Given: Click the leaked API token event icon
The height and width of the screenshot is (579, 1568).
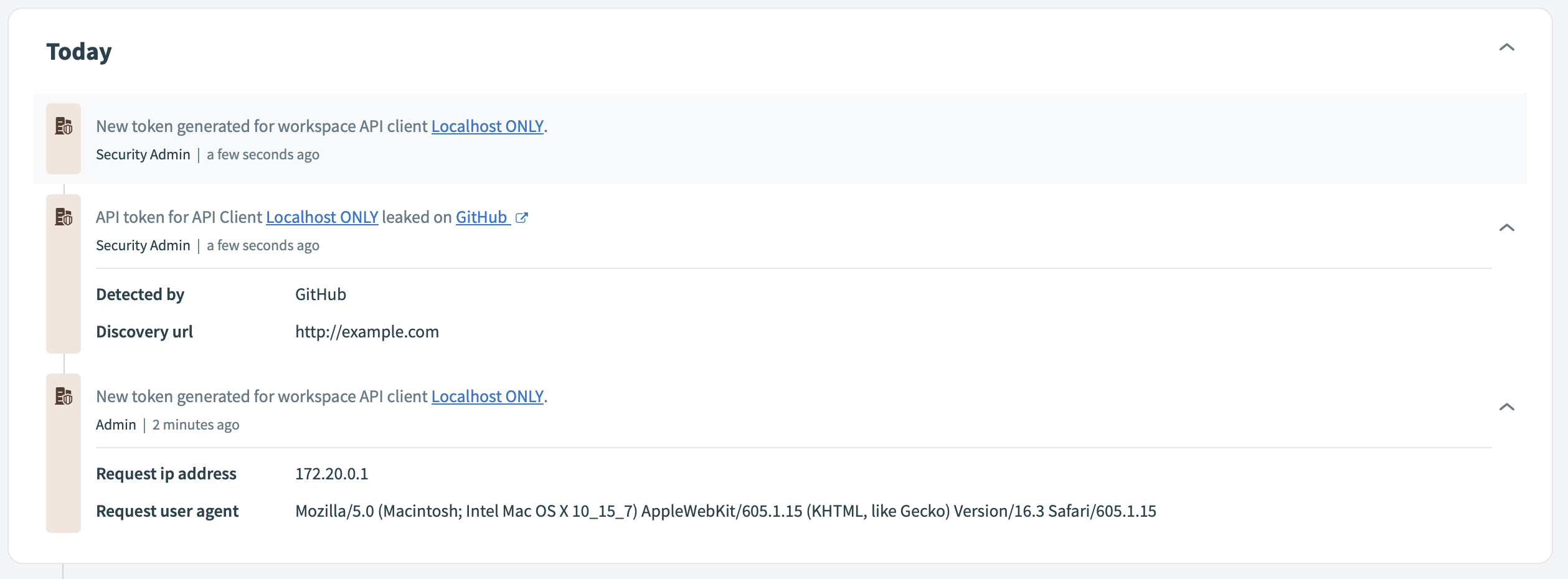Looking at the screenshot, I should coord(64,217).
